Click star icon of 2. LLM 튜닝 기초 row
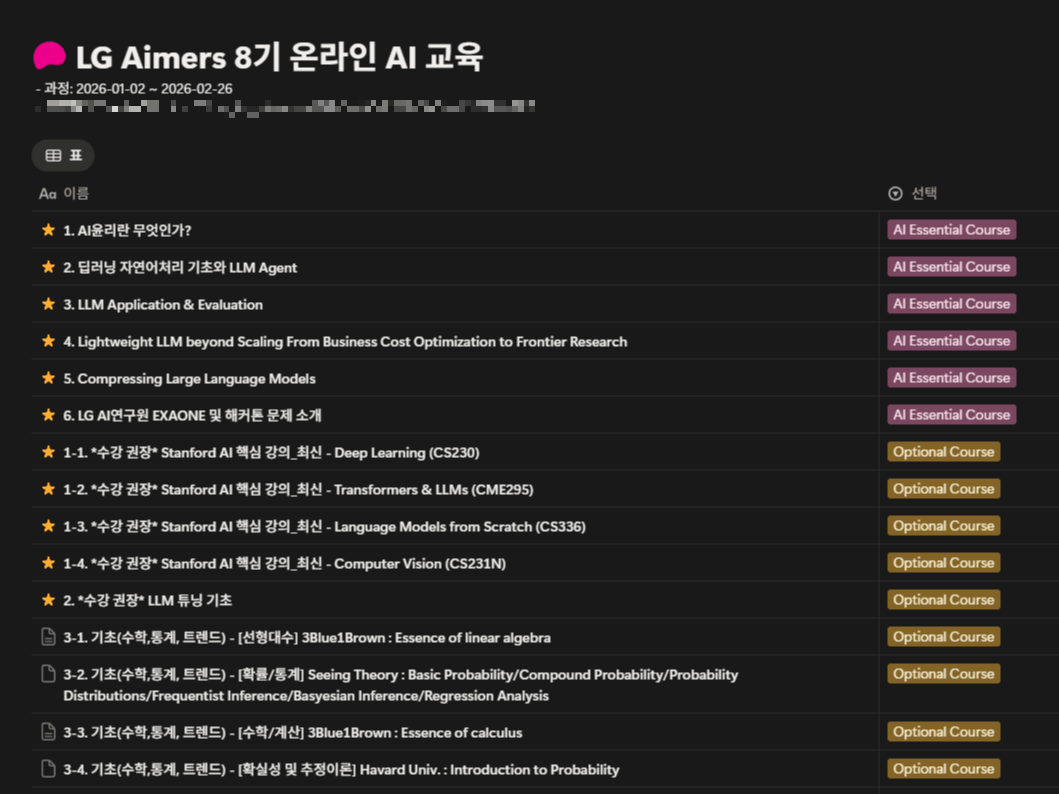 pos(48,600)
